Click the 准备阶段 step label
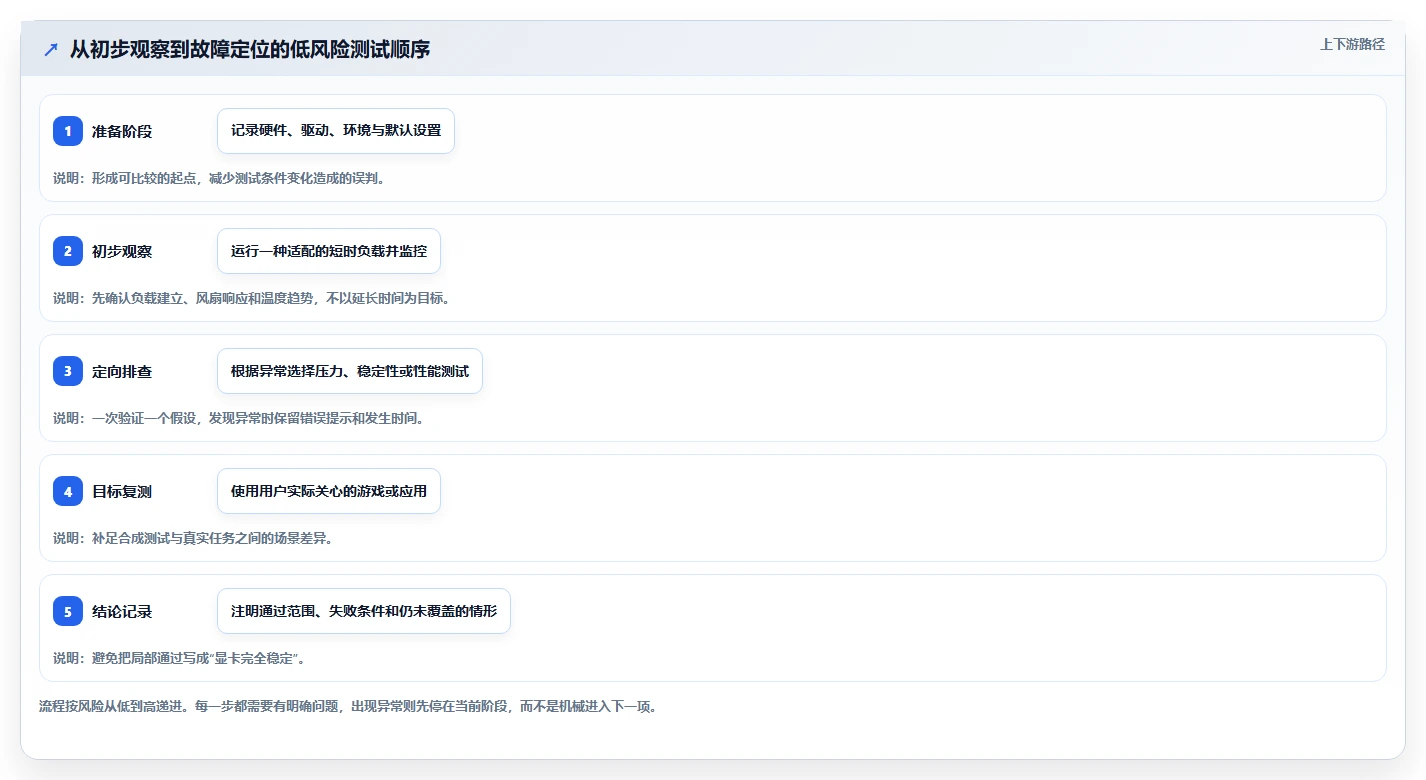The height and width of the screenshot is (780, 1426). tap(122, 131)
